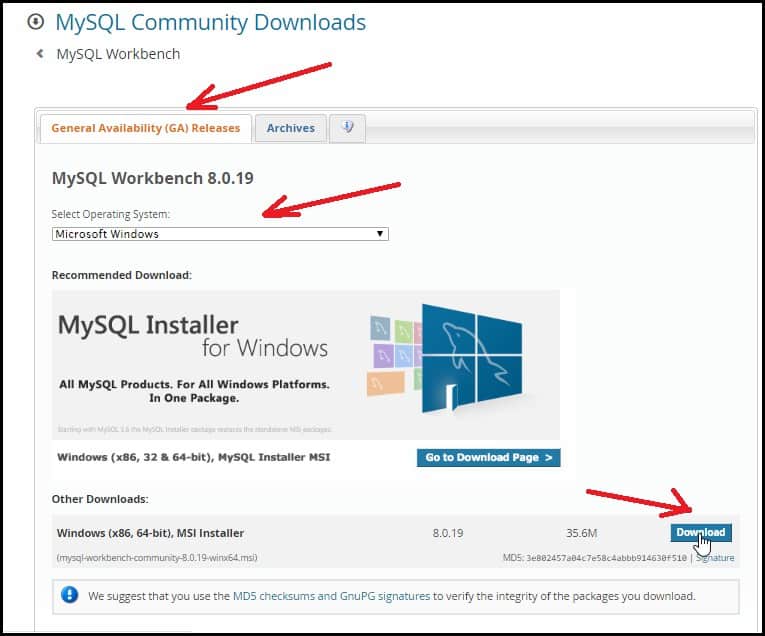Click the 'Other Downloads:' label
The height and width of the screenshot is (636, 765).
coord(100,499)
